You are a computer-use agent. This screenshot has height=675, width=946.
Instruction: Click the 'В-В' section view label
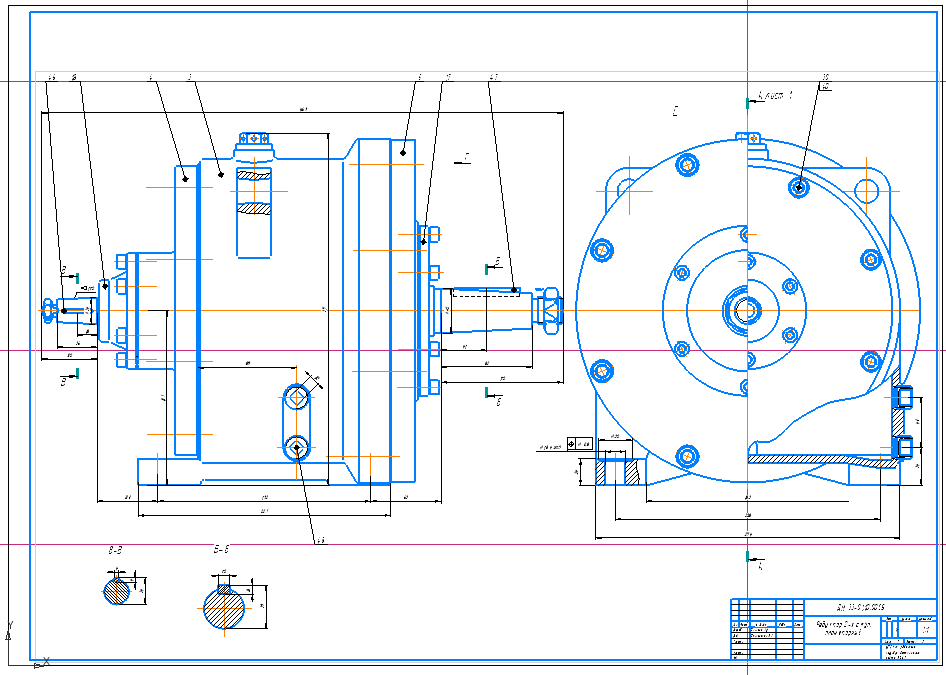coord(115,551)
